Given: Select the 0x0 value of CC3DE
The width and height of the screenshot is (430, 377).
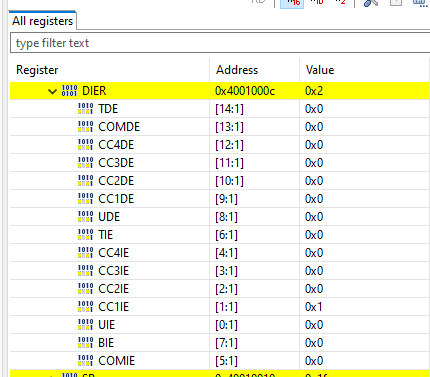Looking at the screenshot, I should point(314,163).
